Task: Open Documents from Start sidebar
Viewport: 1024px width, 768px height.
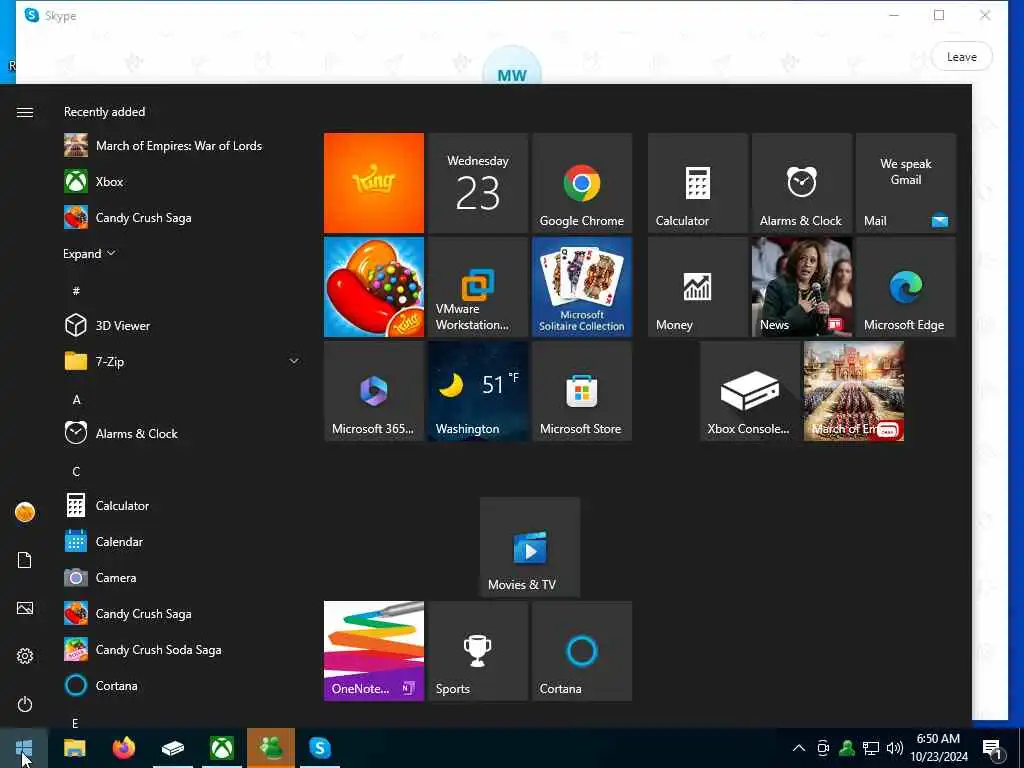Action: tap(25, 560)
